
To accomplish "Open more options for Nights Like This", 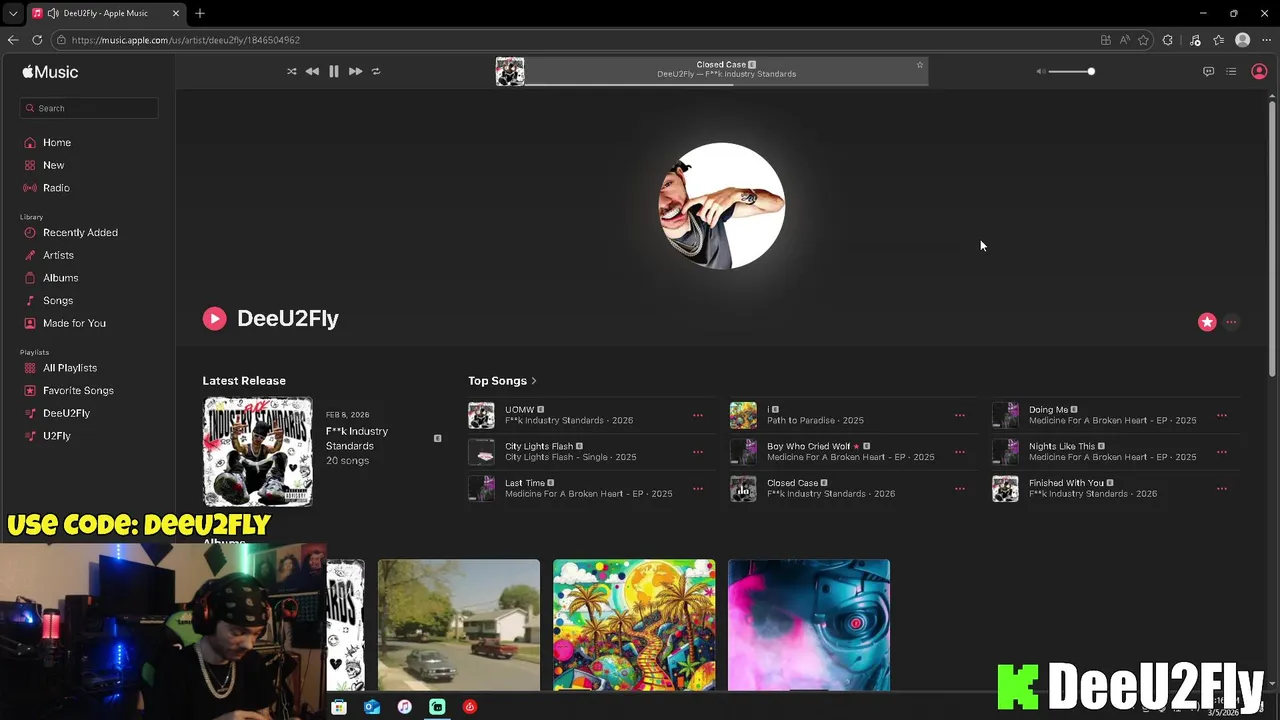I will [1222, 452].
